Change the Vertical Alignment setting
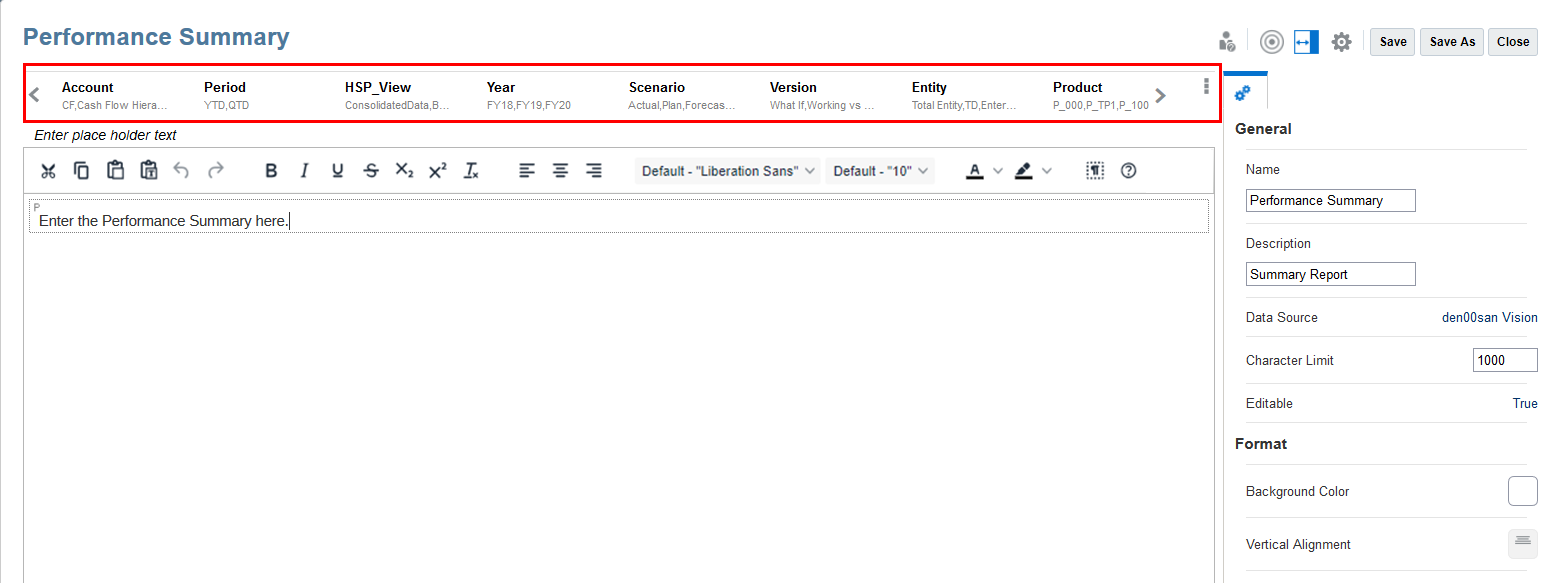Image resolution: width=1563 pixels, height=583 pixels. (x=1522, y=543)
